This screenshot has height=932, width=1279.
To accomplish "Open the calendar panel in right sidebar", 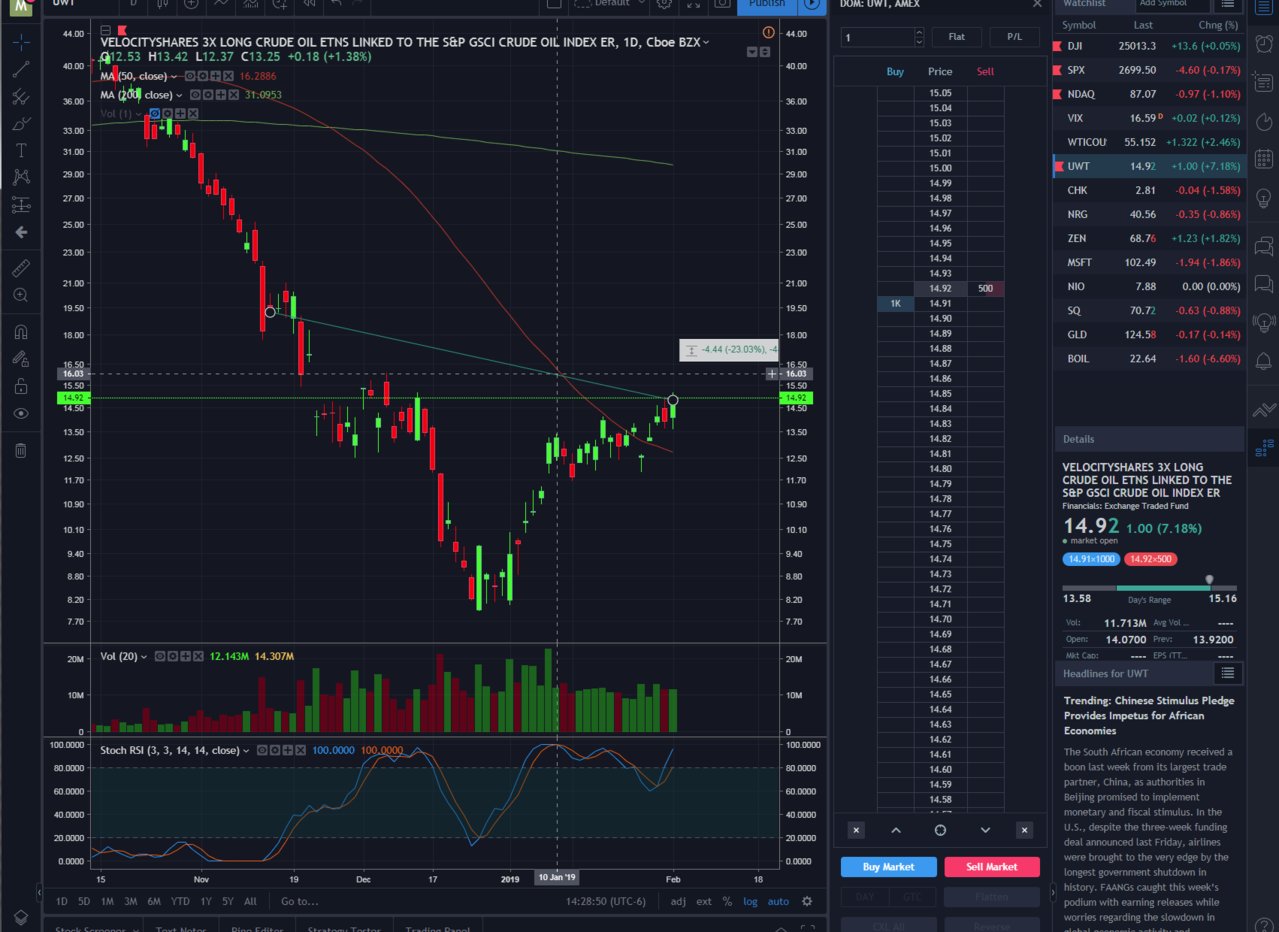I will click(x=1263, y=159).
